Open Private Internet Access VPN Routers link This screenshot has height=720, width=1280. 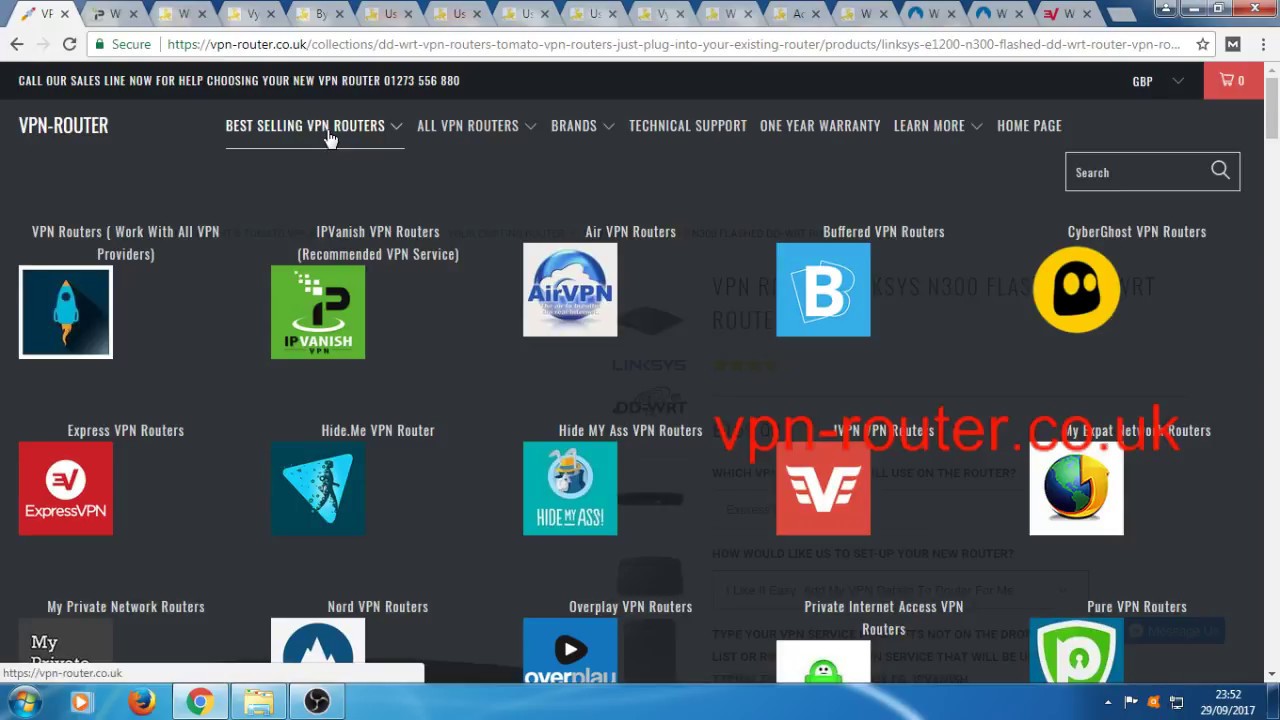[x=884, y=618]
